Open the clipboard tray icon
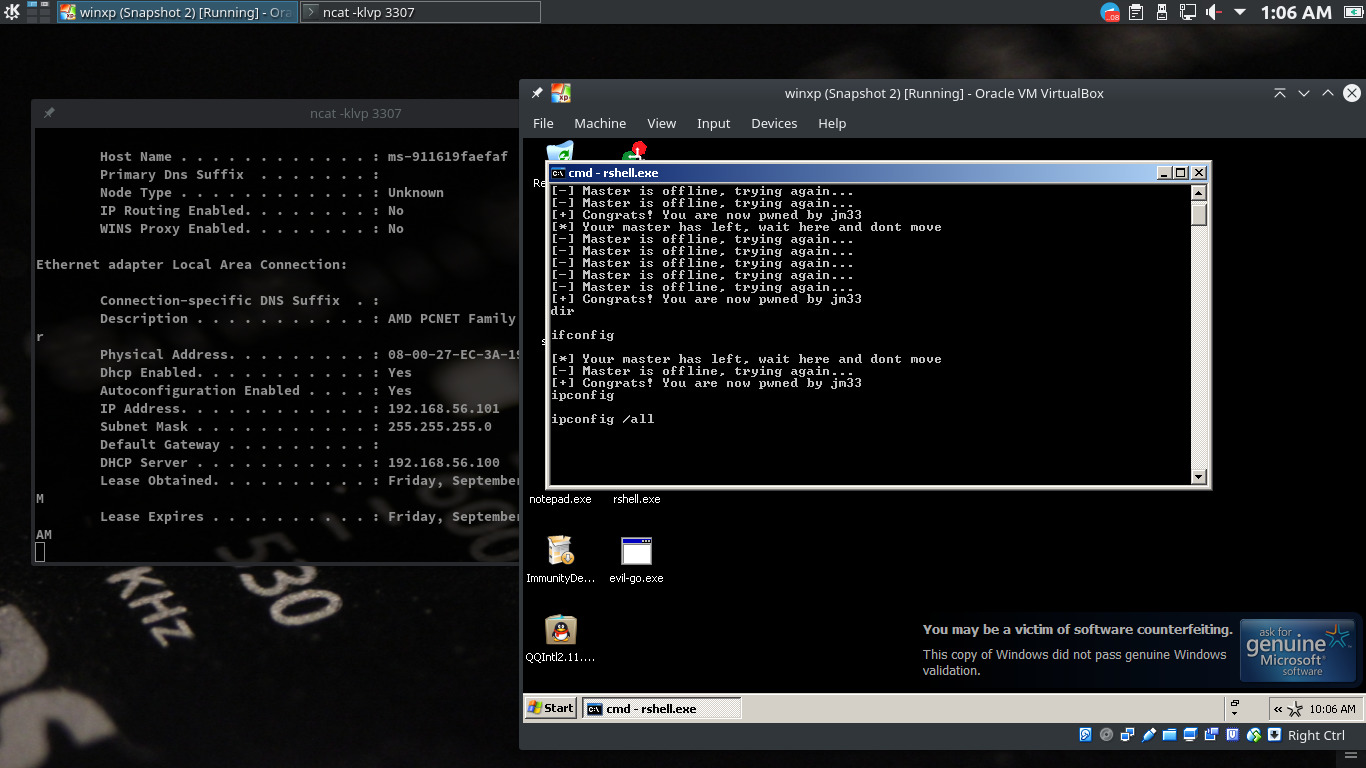Image resolution: width=1366 pixels, height=768 pixels. [x=1136, y=12]
